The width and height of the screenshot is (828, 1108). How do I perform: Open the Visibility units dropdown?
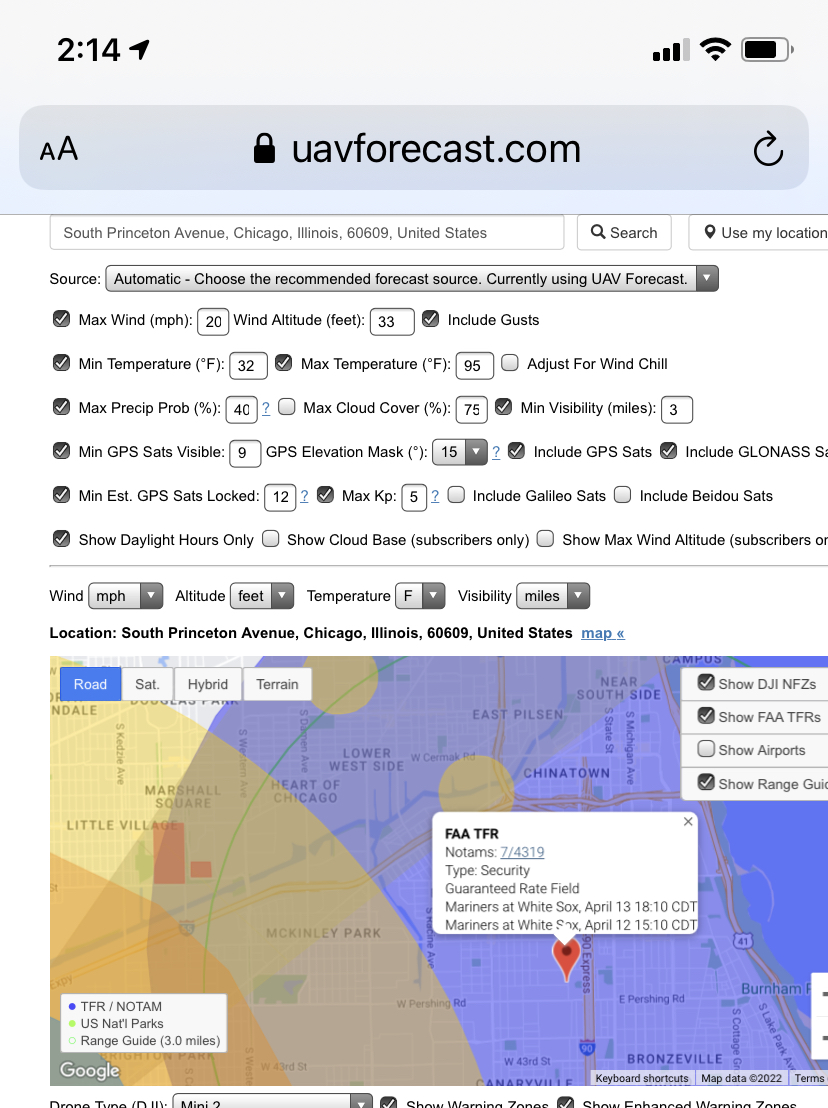click(553, 596)
